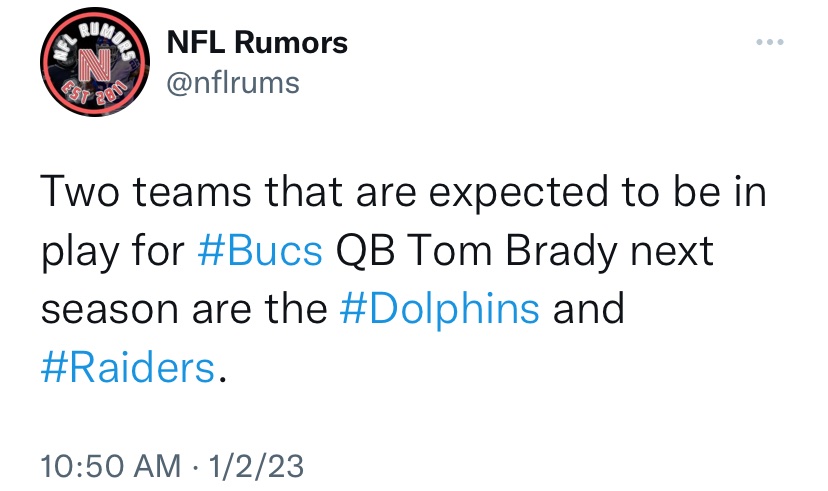The height and width of the screenshot is (491, 828).
Task: Open the #Dolphins hashtag
Action: pos(439,308)
